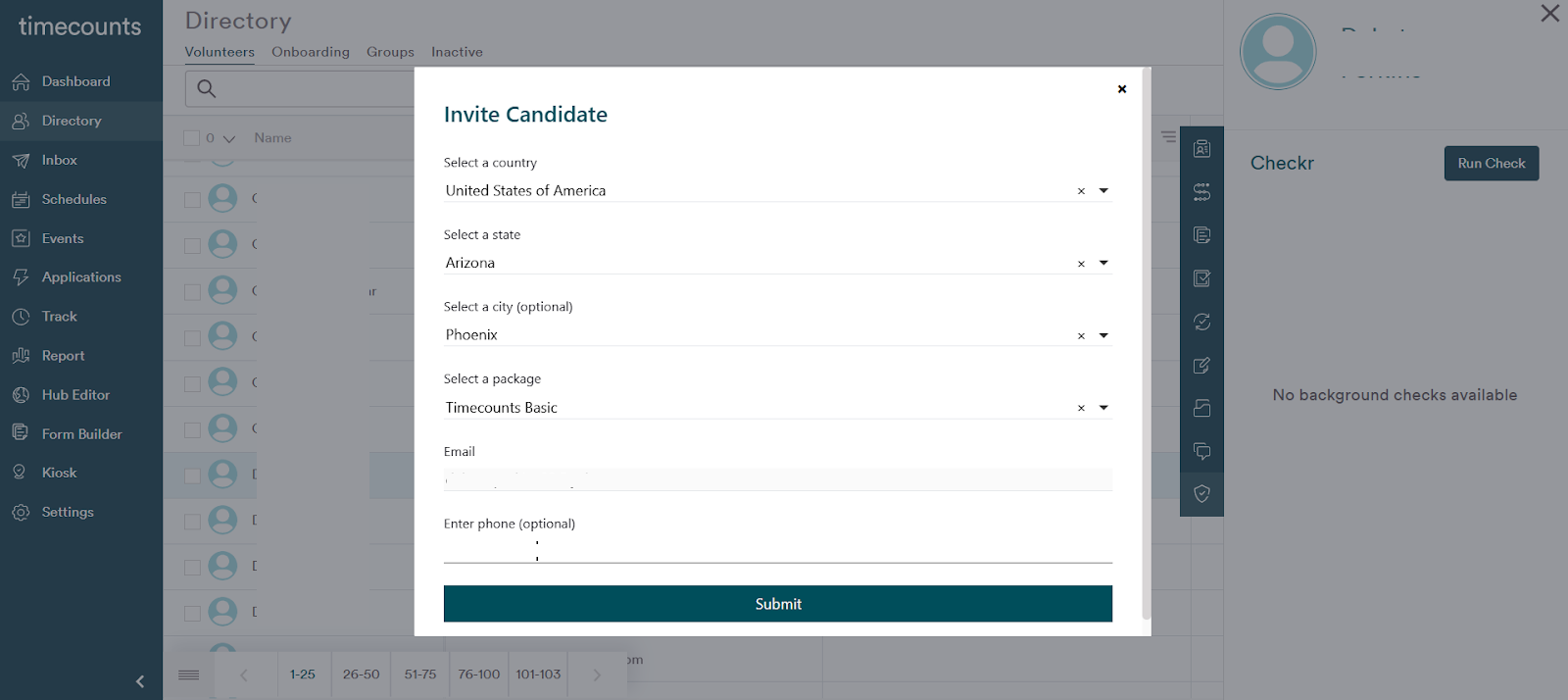
Task: Close the Invite Candidate dialog
Action: 1122,89
